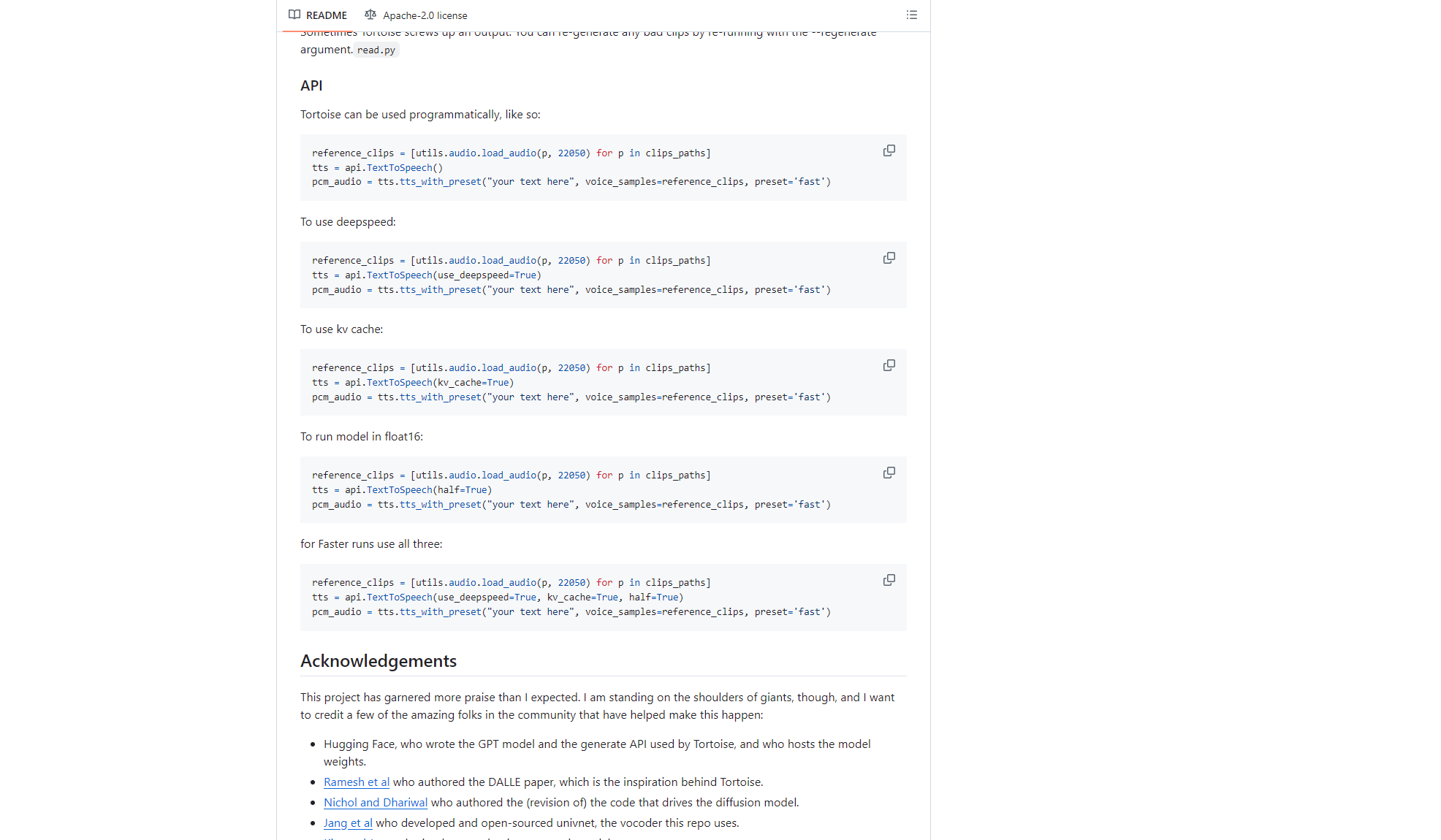This screenshot has width=1441, height=840.
Task: Copy the kv cache example code
Action: (889, 365)
